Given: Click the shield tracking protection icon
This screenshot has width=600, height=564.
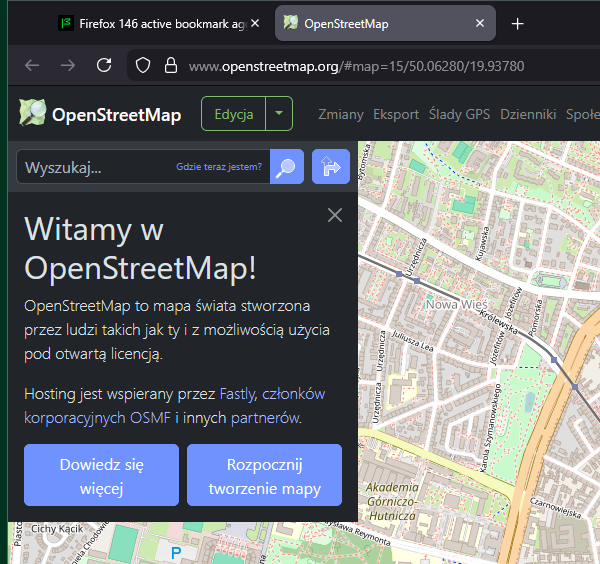Looking at the screenshot, I should (x=143, y=66).
